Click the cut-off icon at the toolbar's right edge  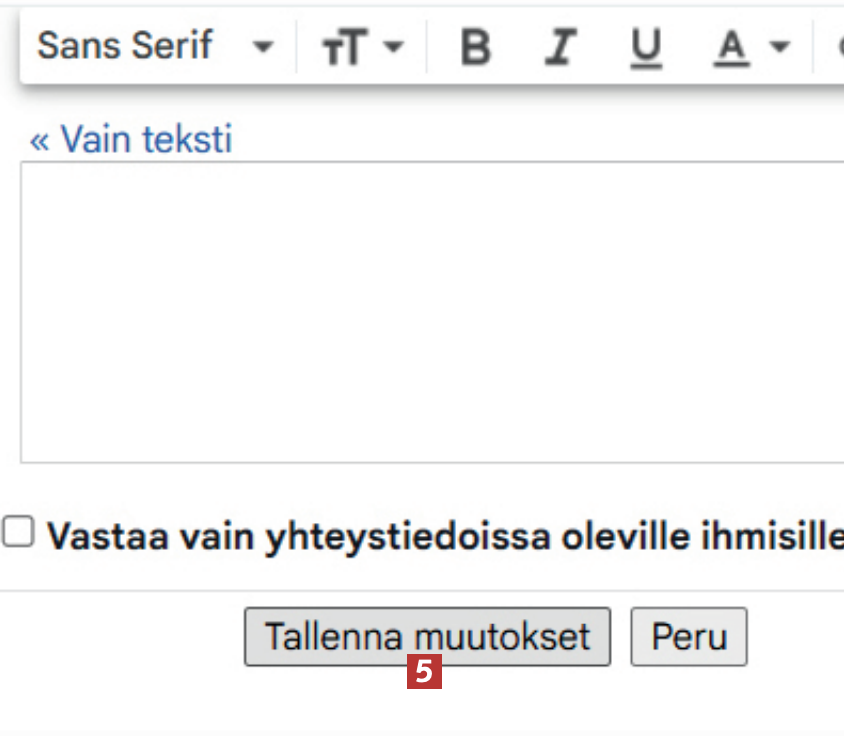tap(838, 46)
